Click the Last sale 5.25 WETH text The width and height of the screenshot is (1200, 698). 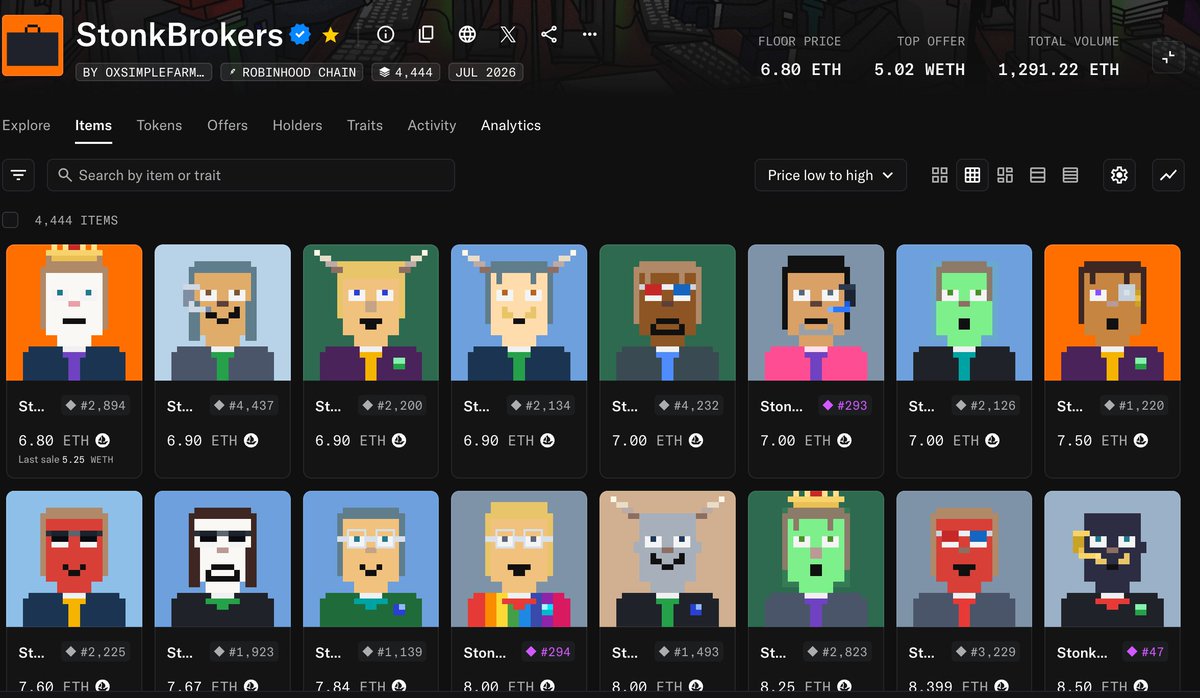[66, 460]
